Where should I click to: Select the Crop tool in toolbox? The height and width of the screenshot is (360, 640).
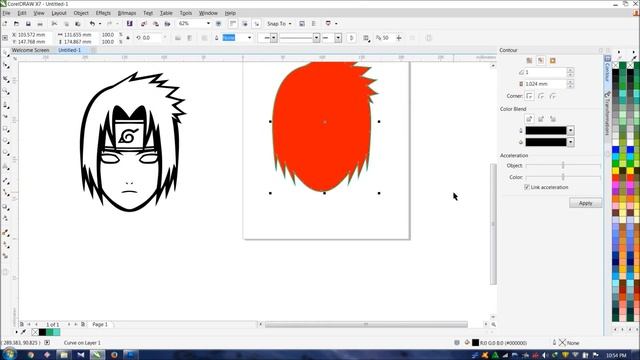tap(6, 79)
